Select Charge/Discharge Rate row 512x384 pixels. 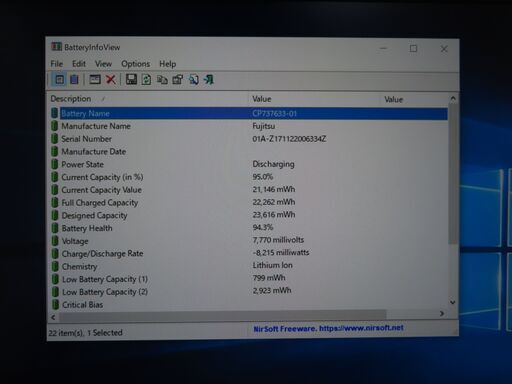pos(249,253)
